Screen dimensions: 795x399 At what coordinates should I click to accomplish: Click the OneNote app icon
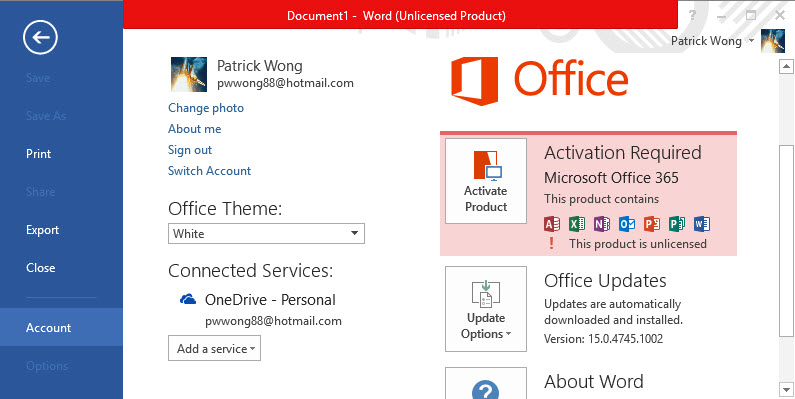601,224
